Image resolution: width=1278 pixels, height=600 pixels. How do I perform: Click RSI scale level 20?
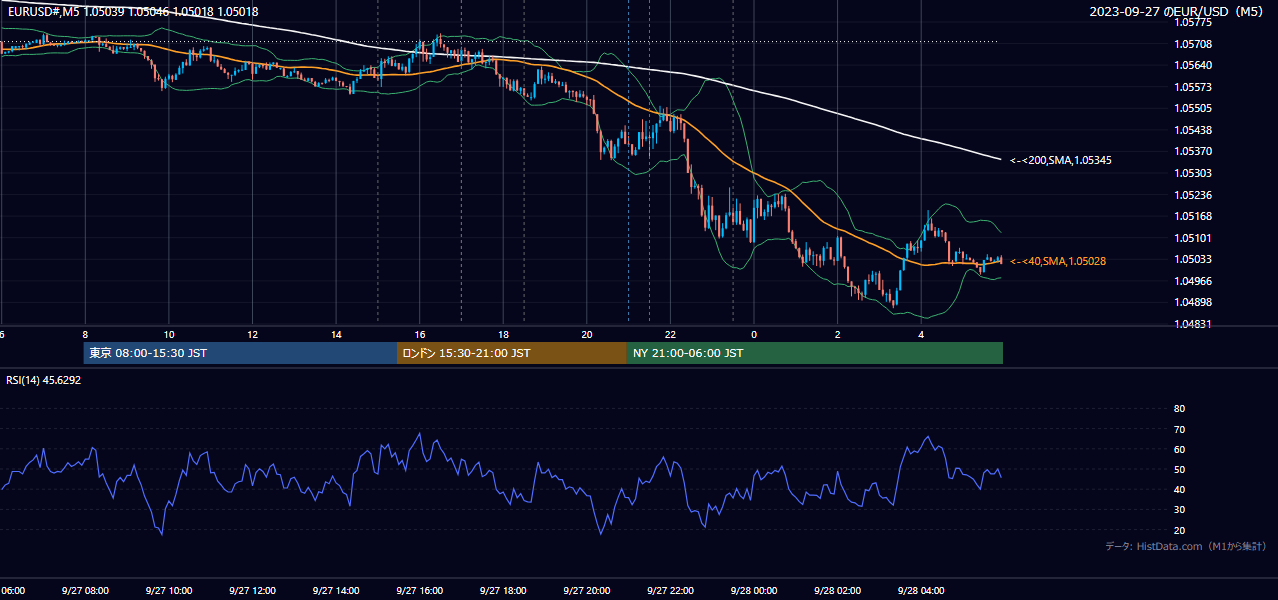coord(1179,530)
